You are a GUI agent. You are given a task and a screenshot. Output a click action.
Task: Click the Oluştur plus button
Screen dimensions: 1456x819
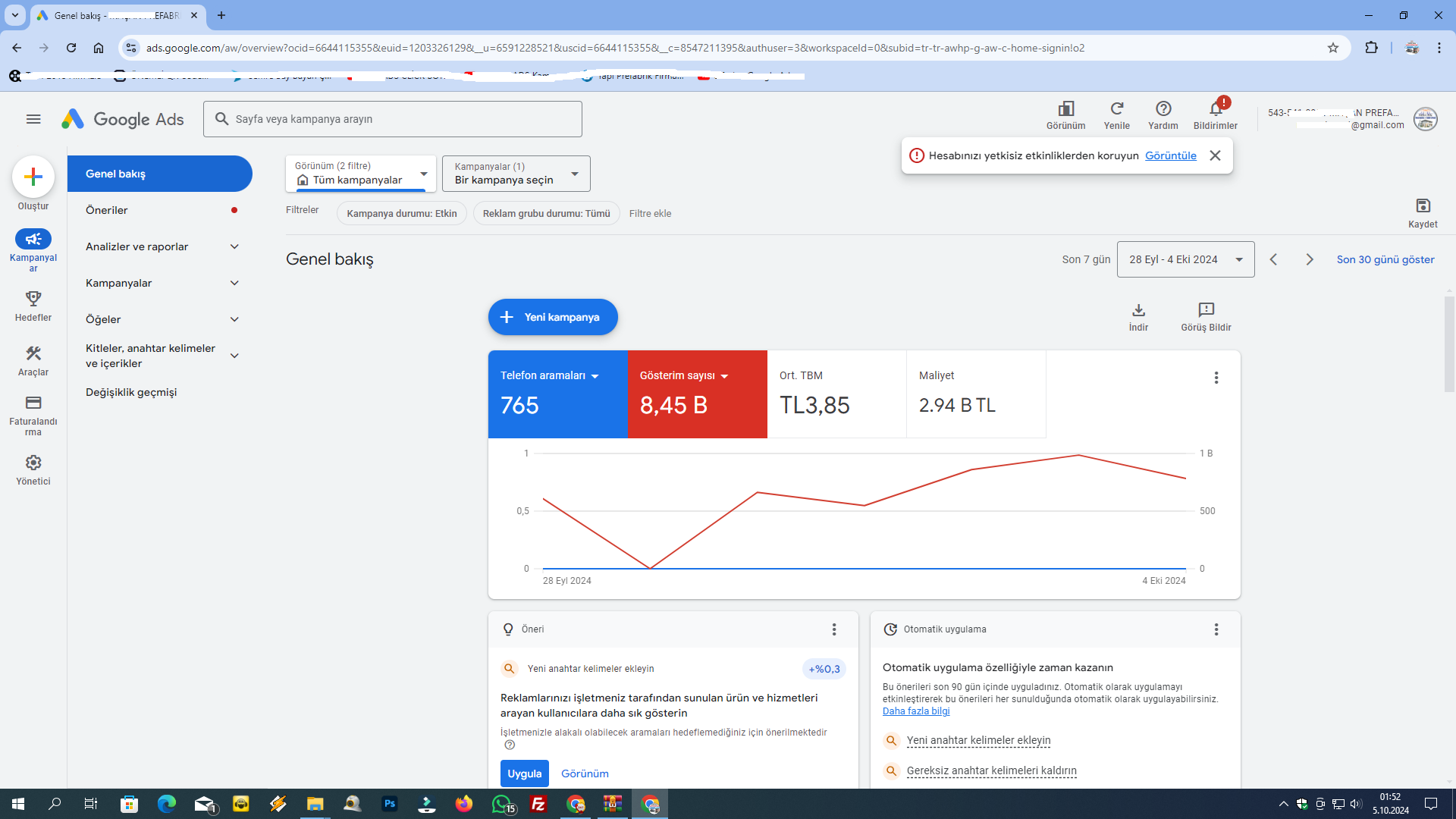point(33,177)
